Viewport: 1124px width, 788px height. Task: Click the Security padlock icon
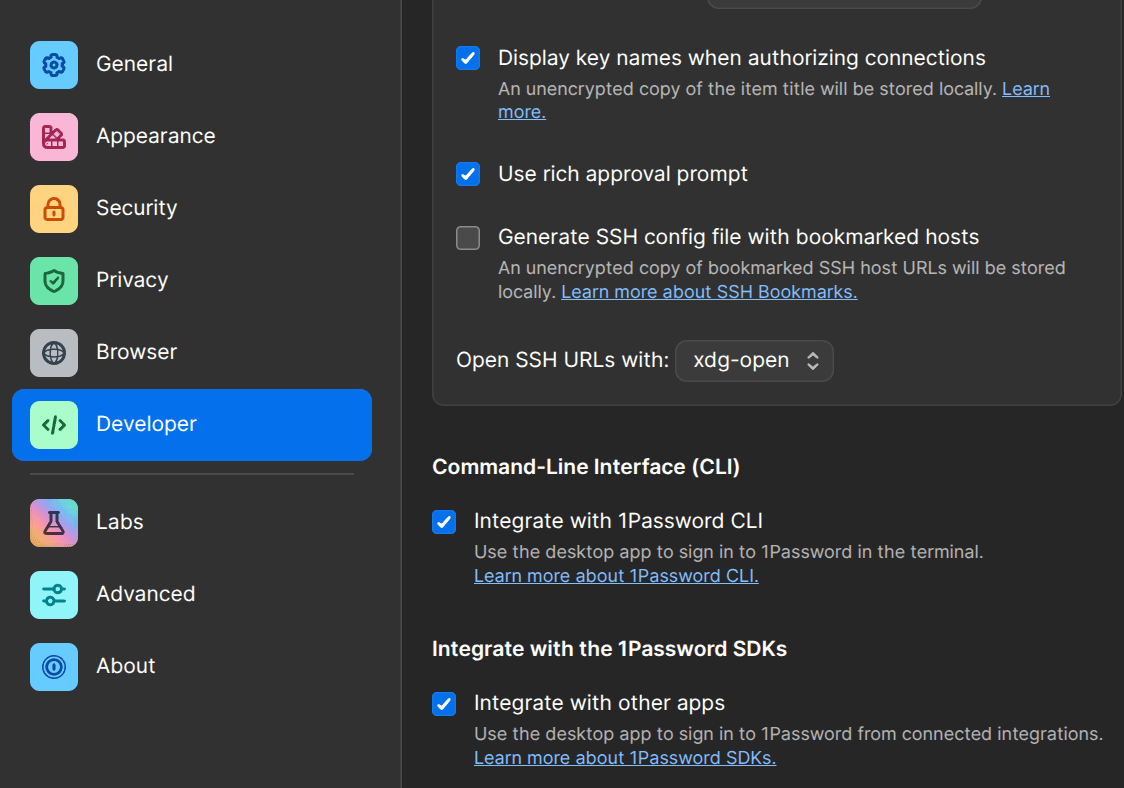pos(54,209)
